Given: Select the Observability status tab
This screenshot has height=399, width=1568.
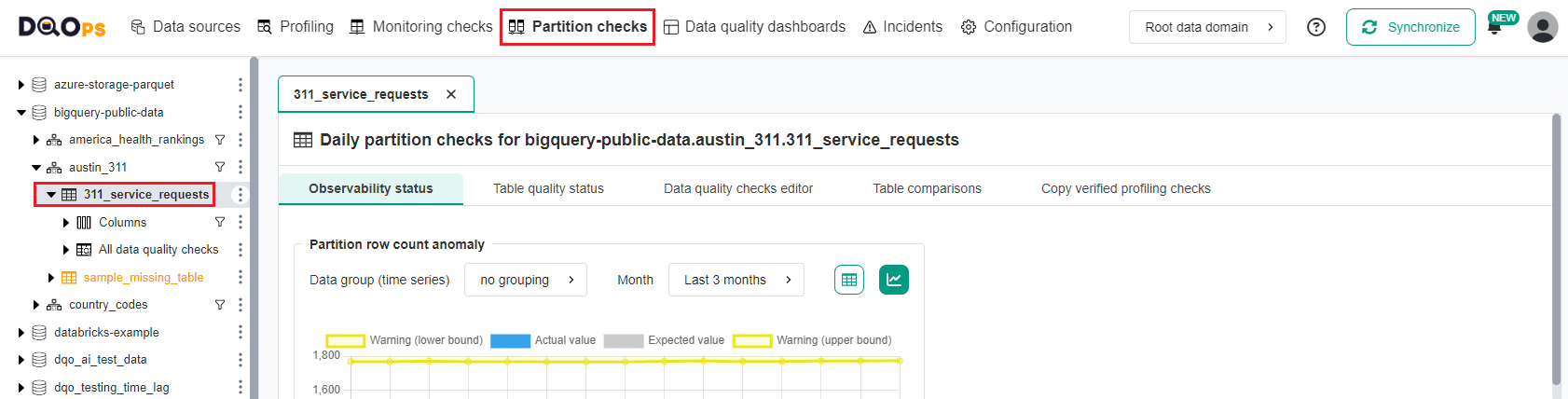Looking at the screenshot, I should point(371,188).
